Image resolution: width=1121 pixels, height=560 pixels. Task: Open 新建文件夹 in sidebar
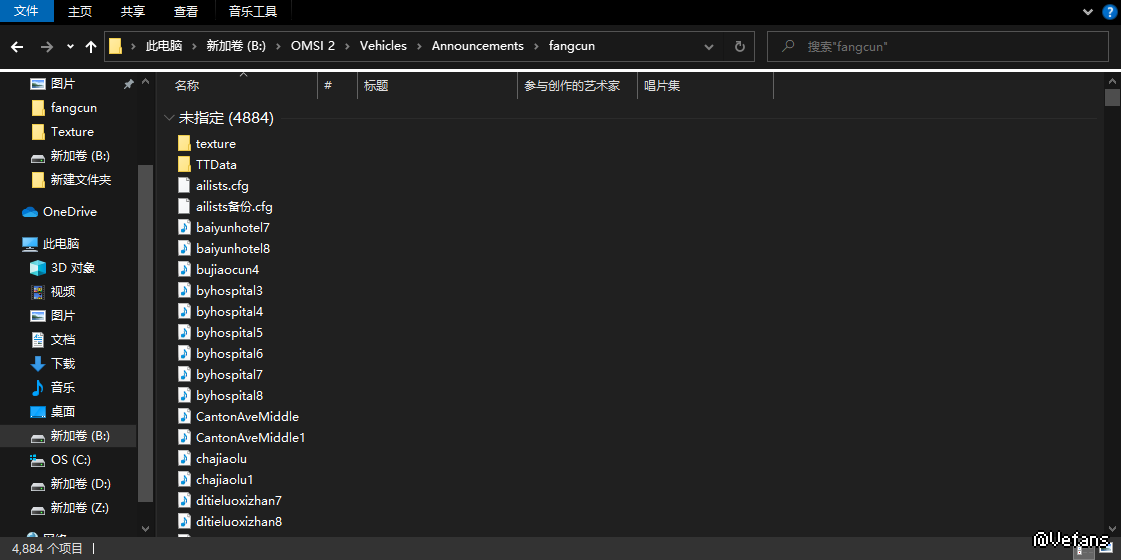pyautogui.click(x=81, y=180)
